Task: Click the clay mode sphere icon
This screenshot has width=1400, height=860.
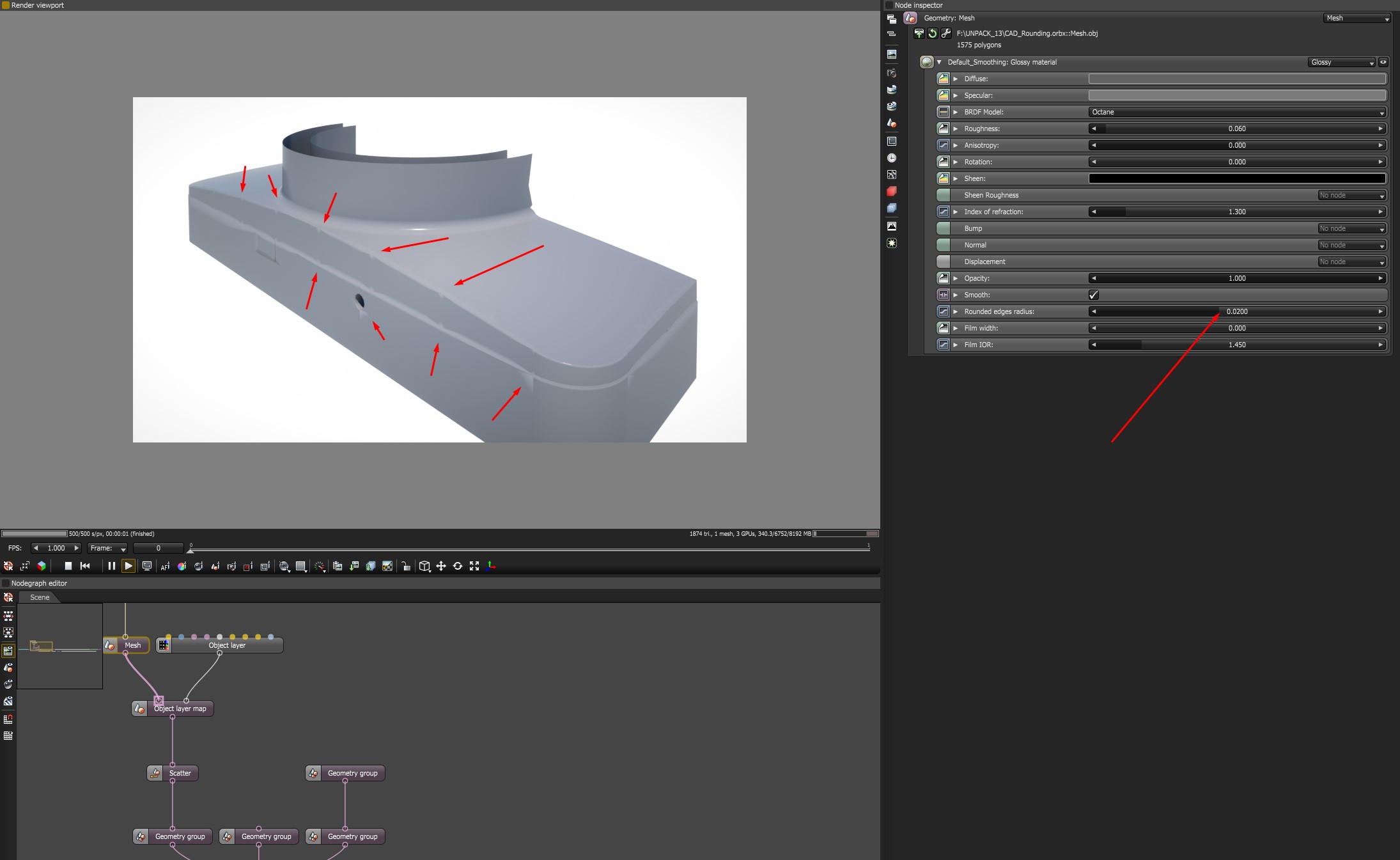Action: [x=284, y=566]
